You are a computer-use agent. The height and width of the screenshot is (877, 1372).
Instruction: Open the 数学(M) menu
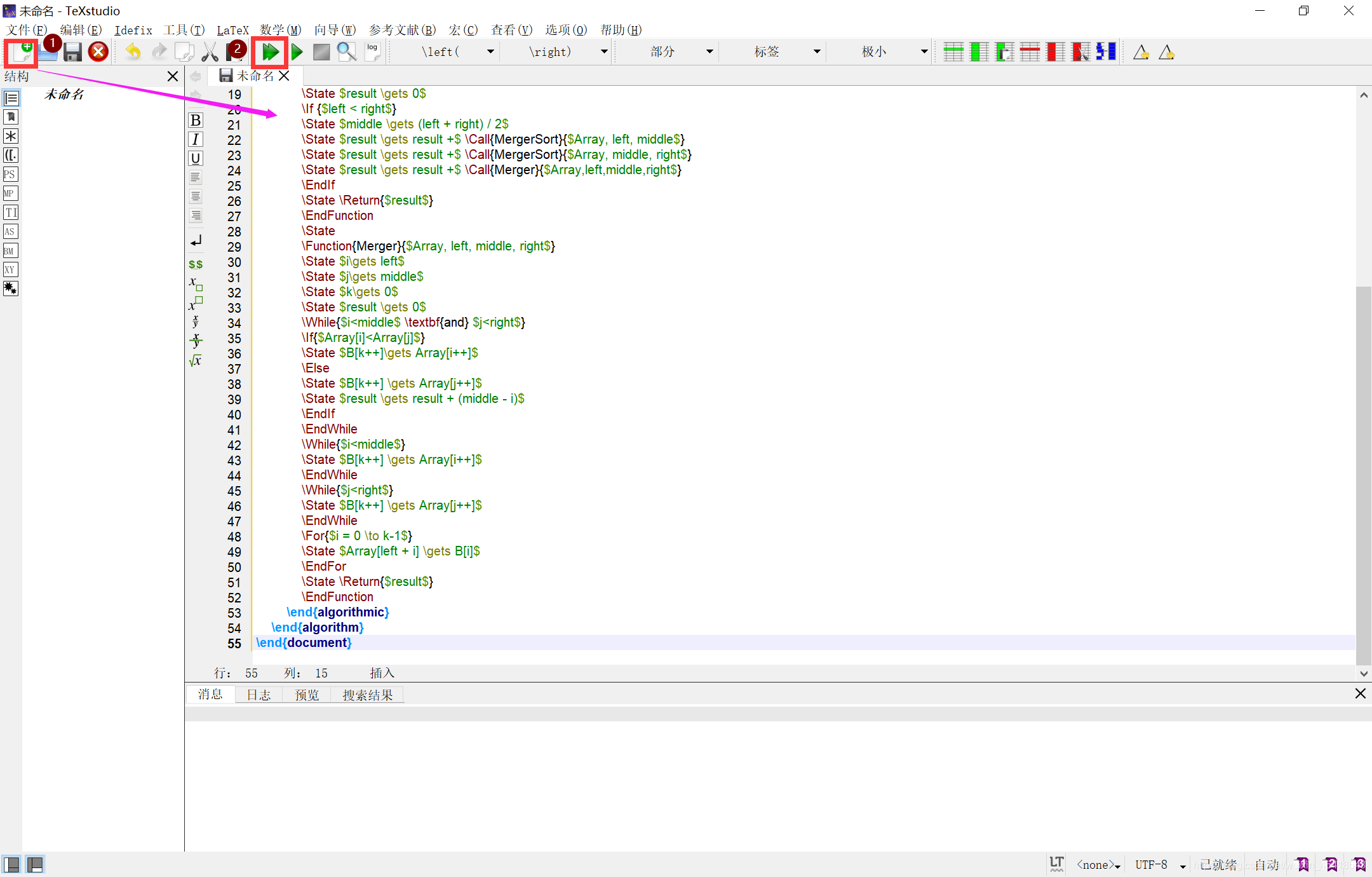[x=280, y=30]
